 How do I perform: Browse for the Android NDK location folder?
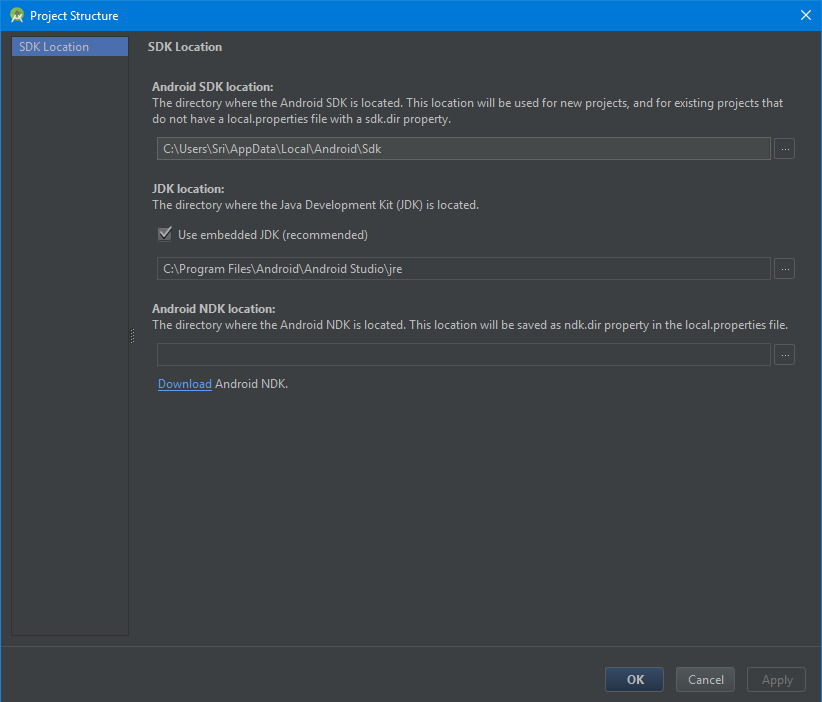click(x=784, y=355)
